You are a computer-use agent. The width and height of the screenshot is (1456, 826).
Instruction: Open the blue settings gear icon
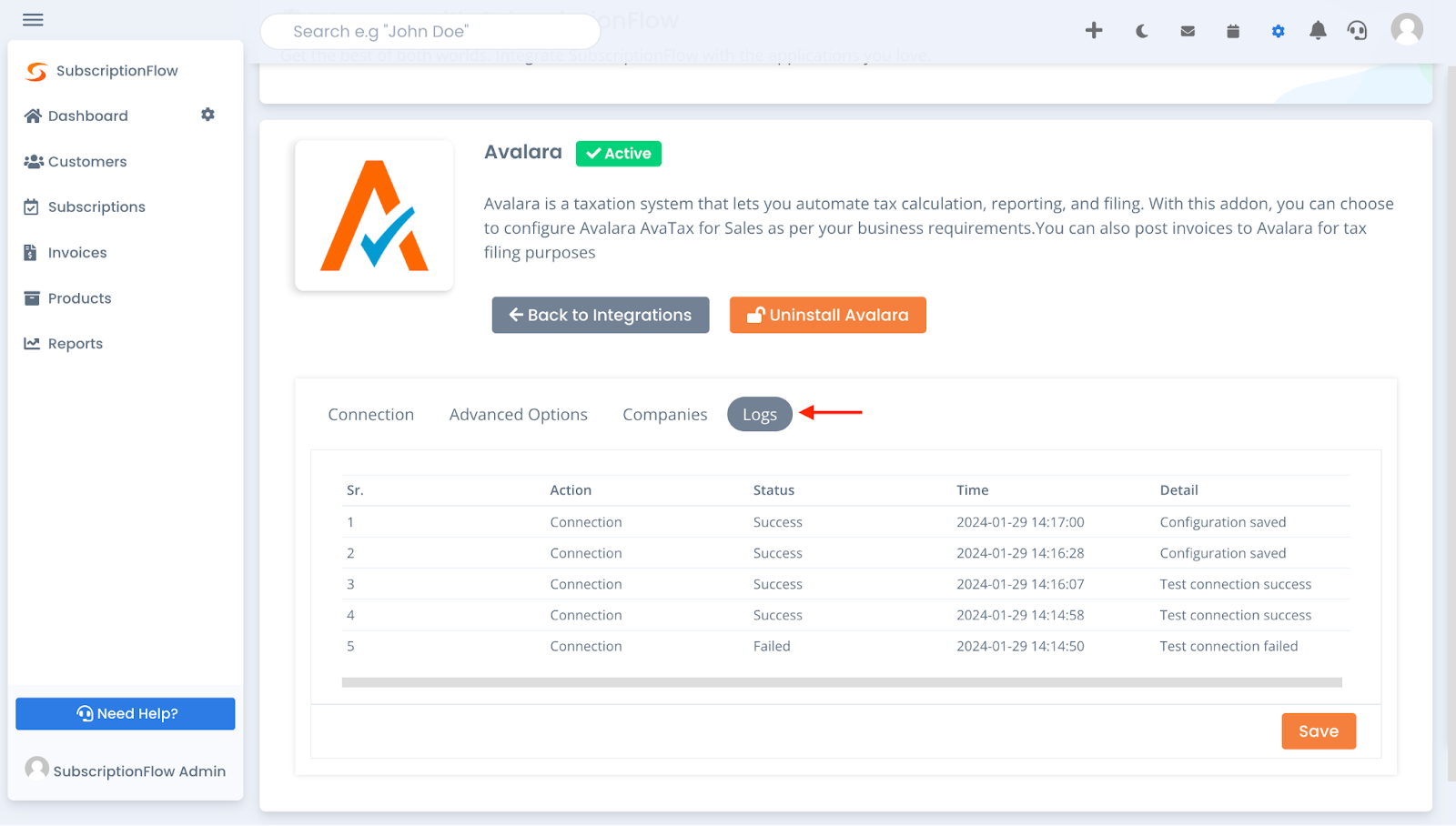(1279, 31)
